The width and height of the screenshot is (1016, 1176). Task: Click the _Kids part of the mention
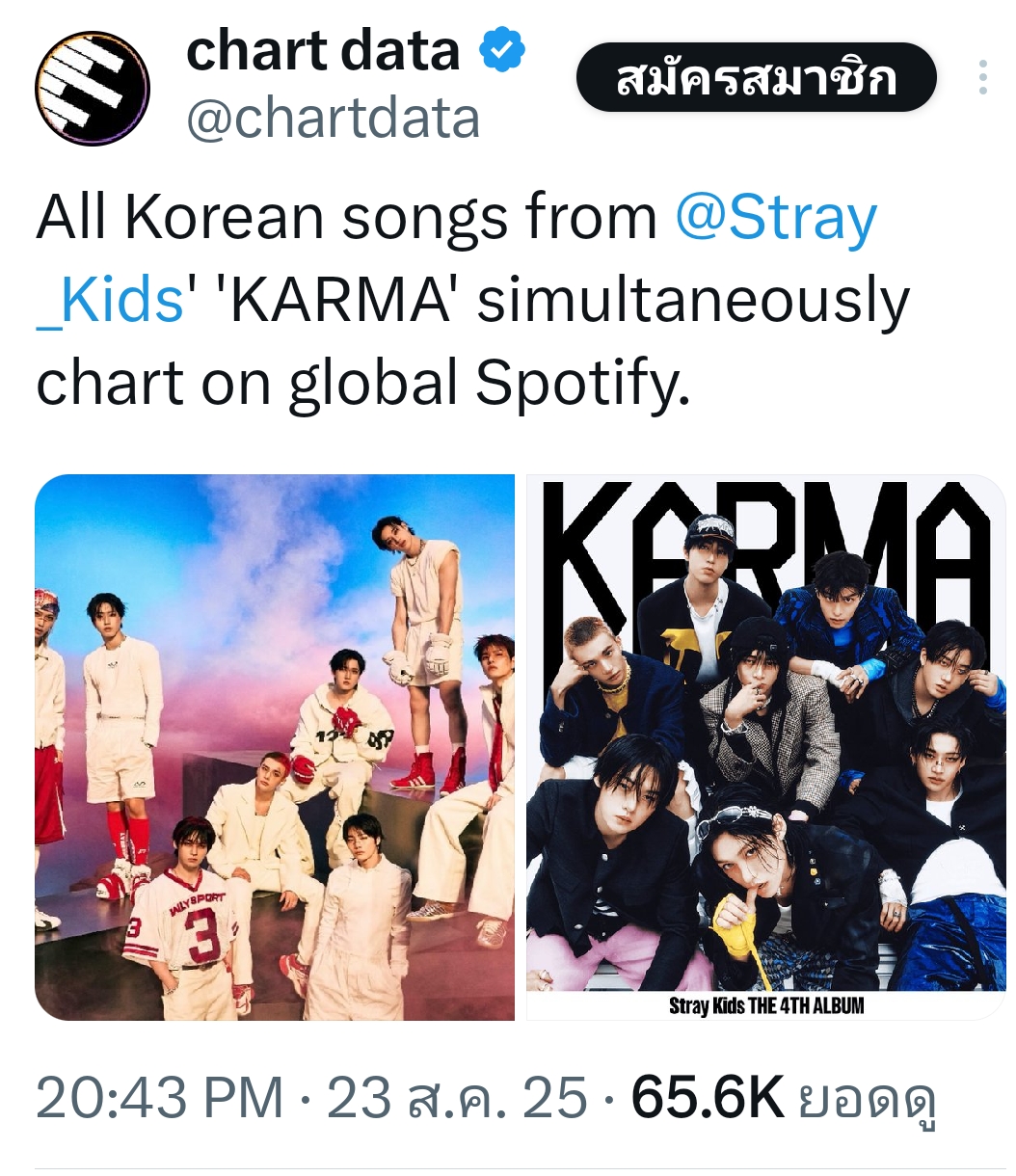[x=110, y=301]
